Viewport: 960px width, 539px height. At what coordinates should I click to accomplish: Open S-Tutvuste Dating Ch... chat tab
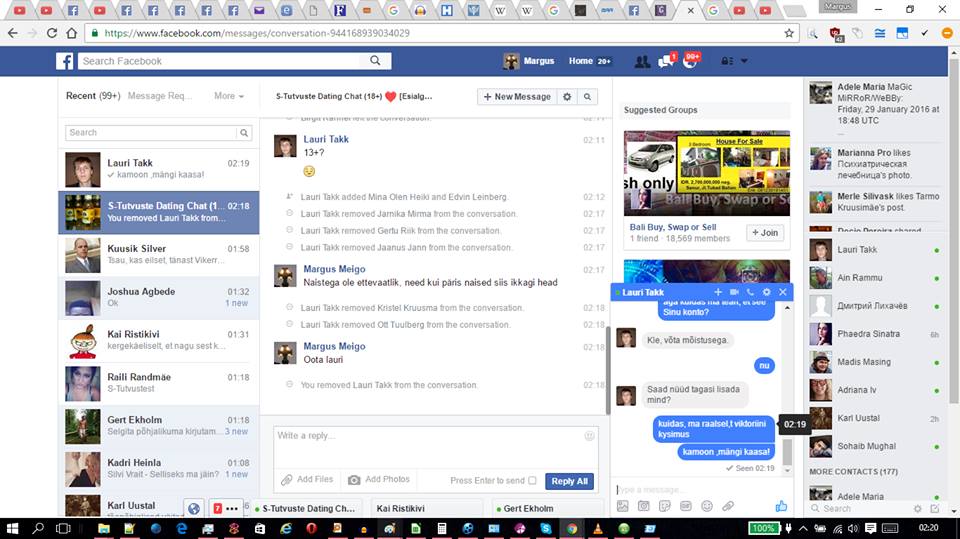pos(308,508)
